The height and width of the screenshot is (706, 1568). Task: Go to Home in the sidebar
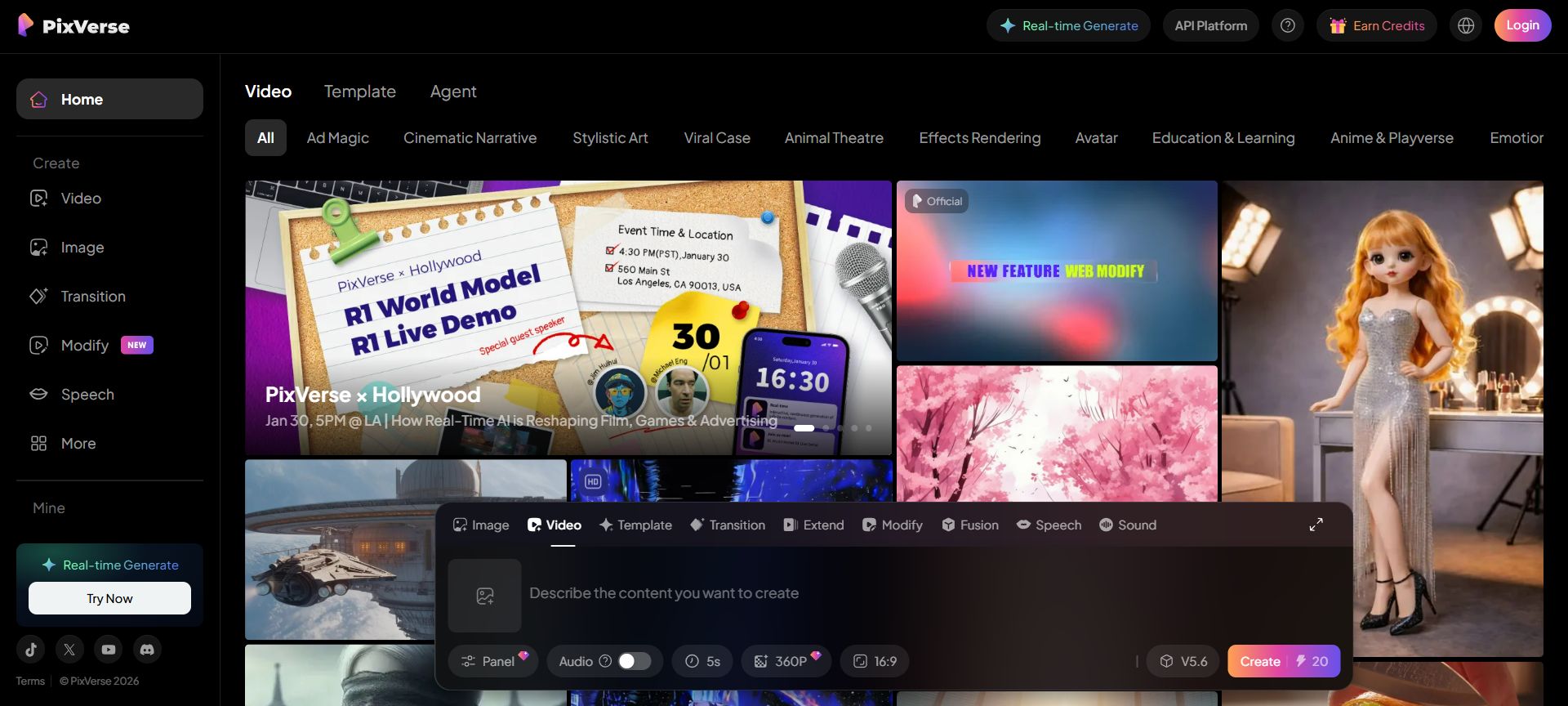tap(109, 99)
